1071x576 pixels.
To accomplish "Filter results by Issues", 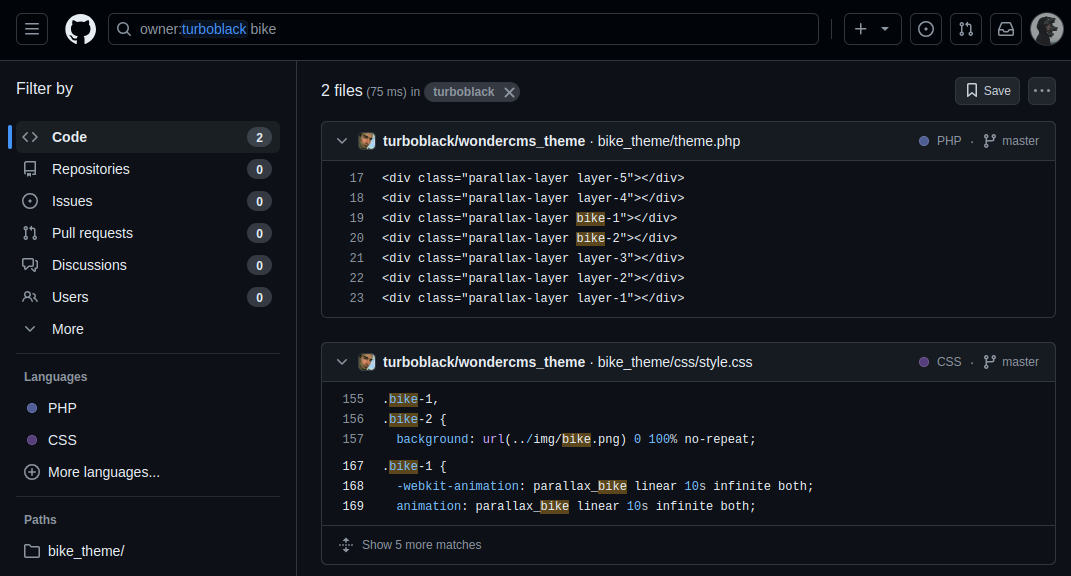I will 148,202.
